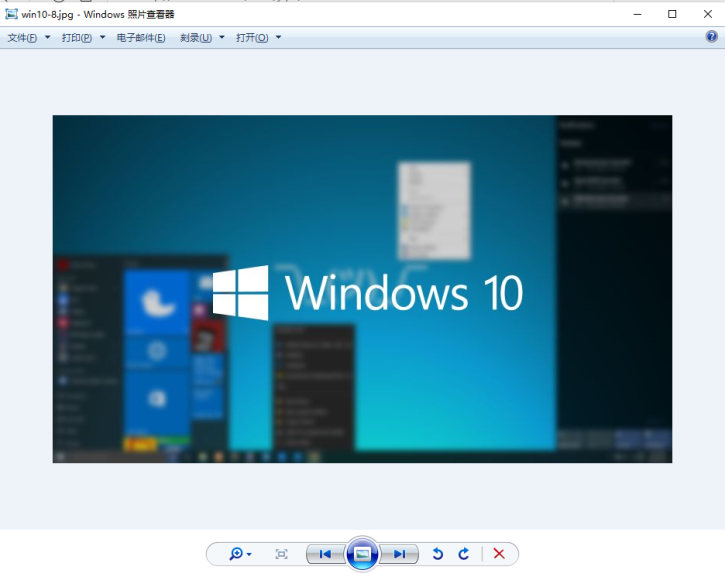The width and height of the screenshot is (725, 573).
Task: Click the win10-8.jpg title bar text
Action: point(98,14)
